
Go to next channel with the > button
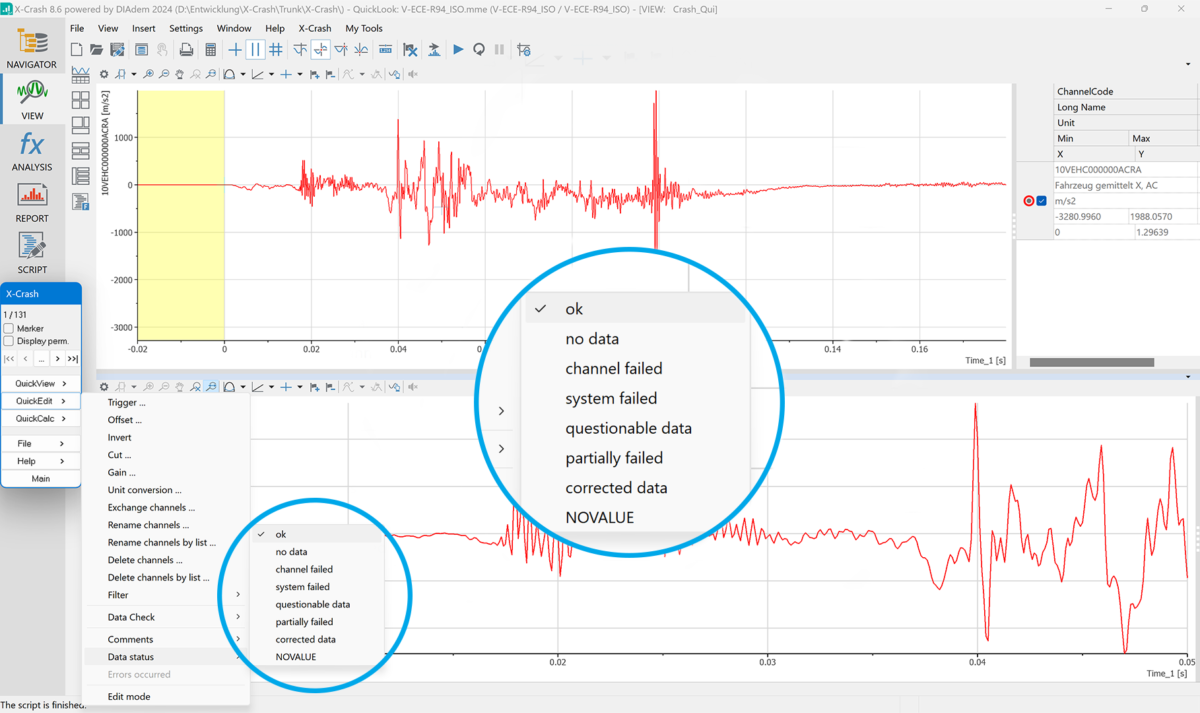click(57, 358)
